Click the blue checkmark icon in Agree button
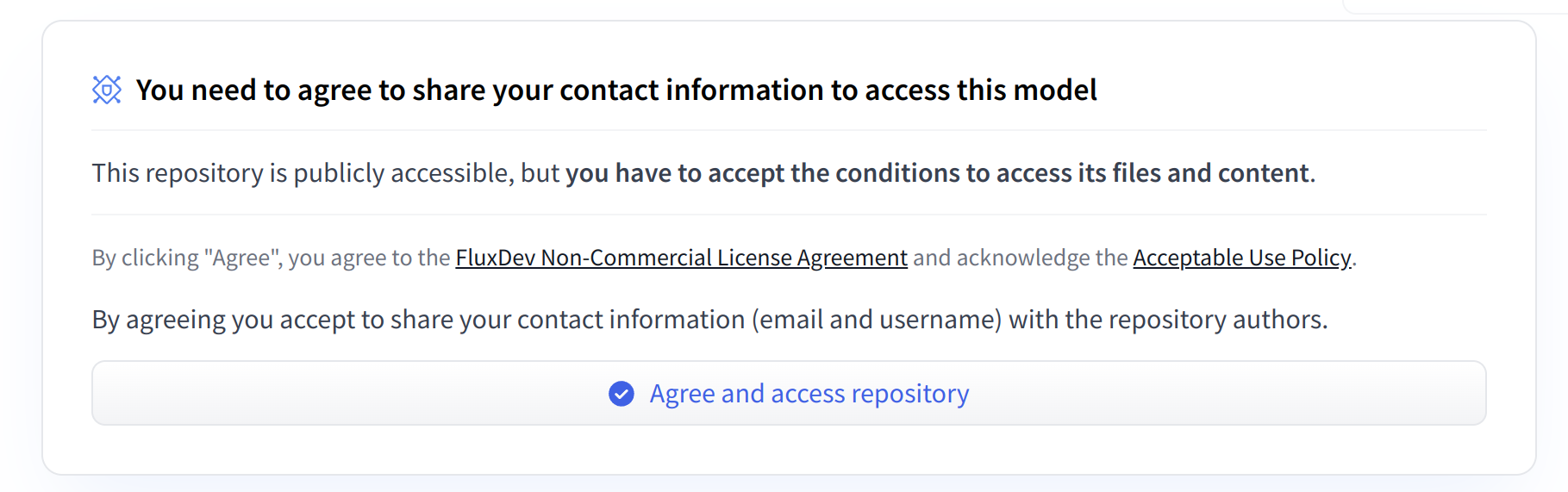The height and width of the screenshot is (492, 1568). pos(622,394)
